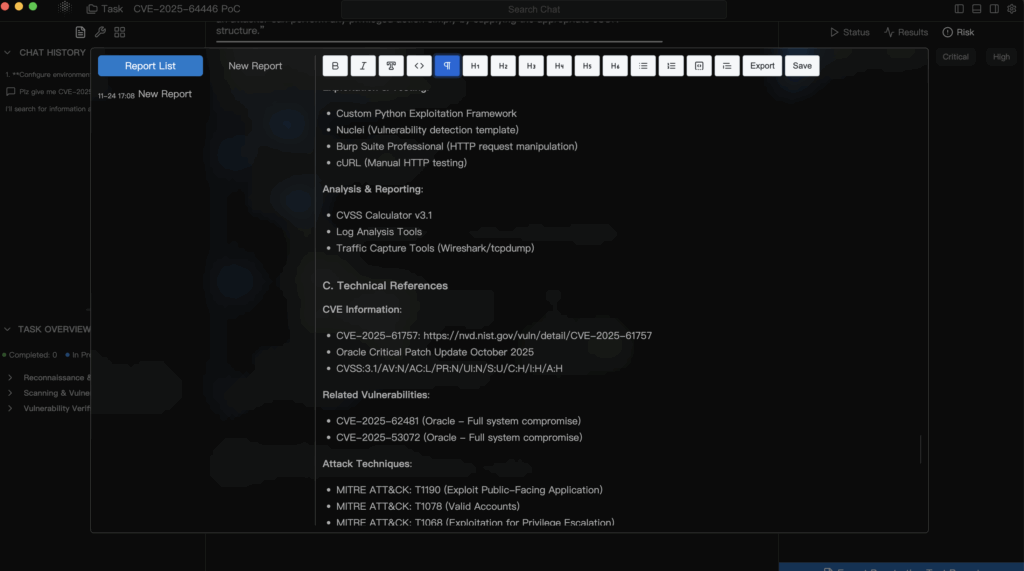Click the strikethrough formatting button

click(x=391, y=66)
